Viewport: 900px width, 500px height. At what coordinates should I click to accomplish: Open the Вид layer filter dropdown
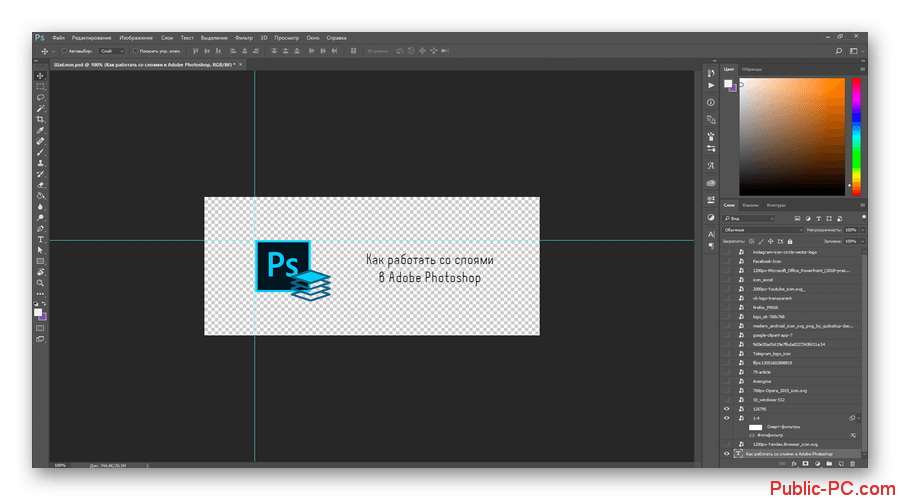coord(749,219)
